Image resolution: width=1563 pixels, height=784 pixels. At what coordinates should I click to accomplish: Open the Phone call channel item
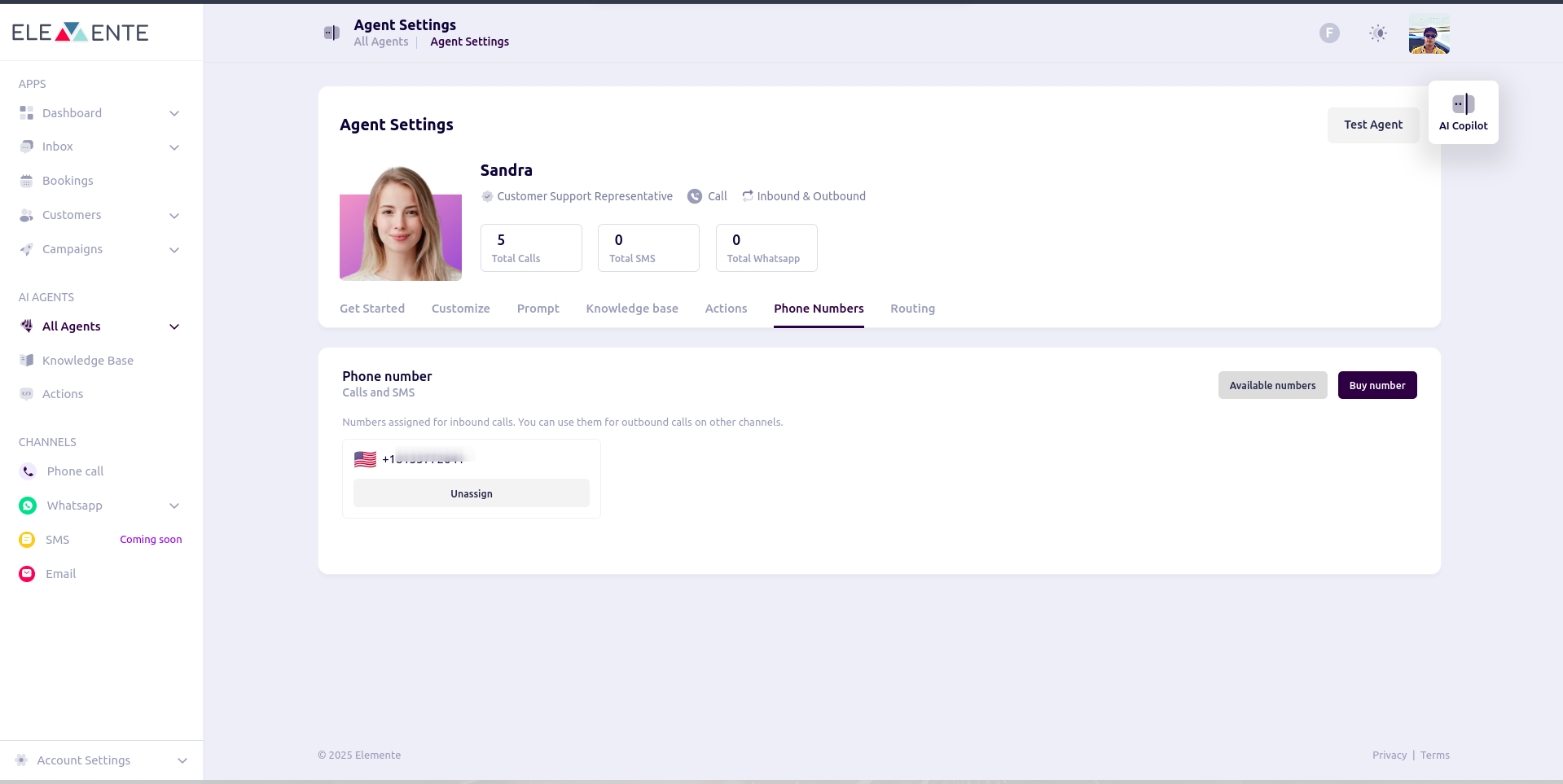point(75,471)
